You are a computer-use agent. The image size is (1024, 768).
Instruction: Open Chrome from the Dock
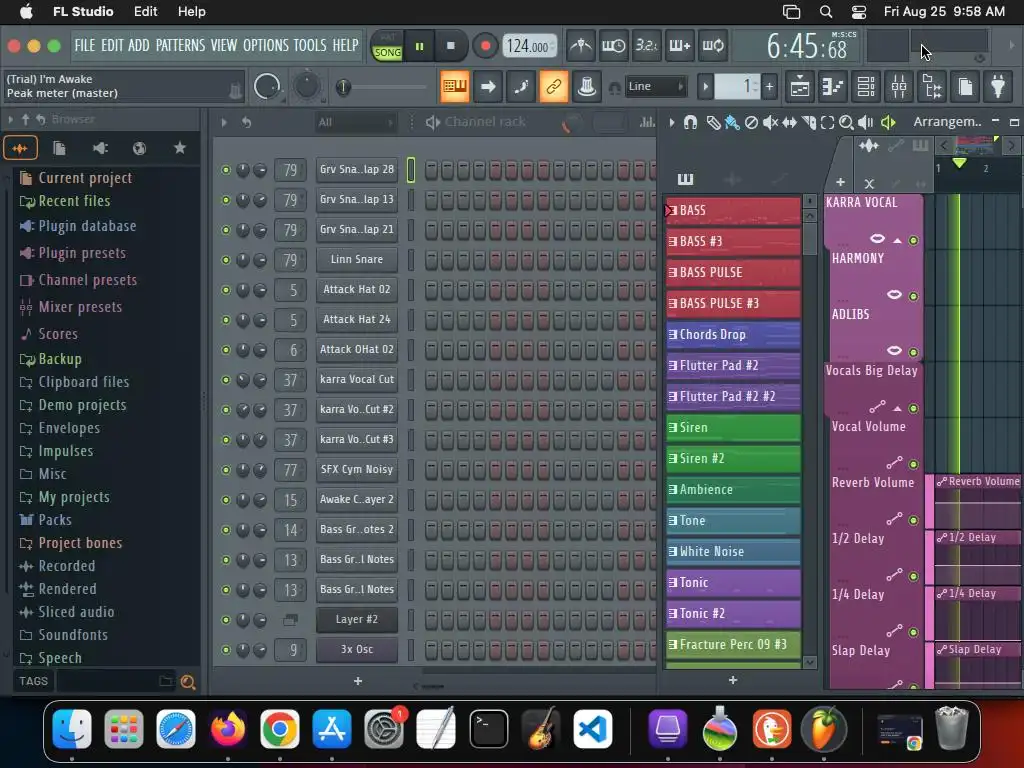tap(280, 729)
